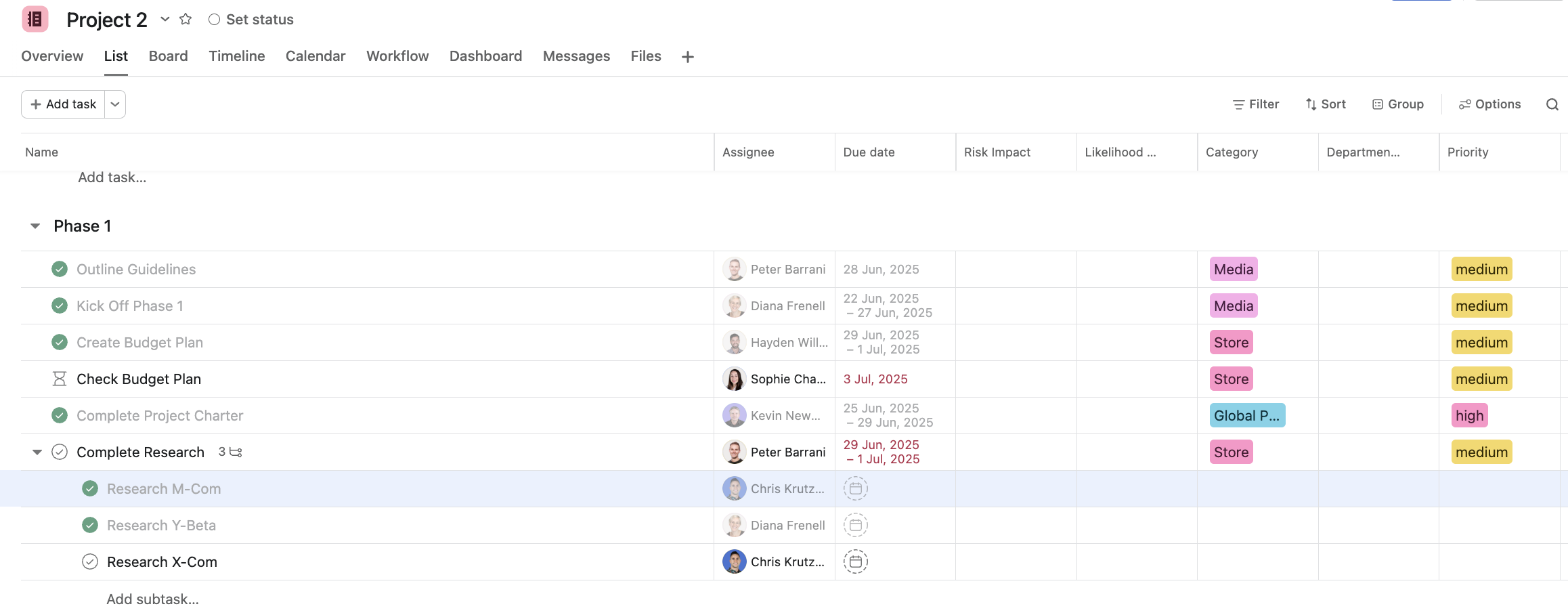Uncheck completed Outline Guidelines task
This screenshot has width=1568, height=615.
coord(60,270)
